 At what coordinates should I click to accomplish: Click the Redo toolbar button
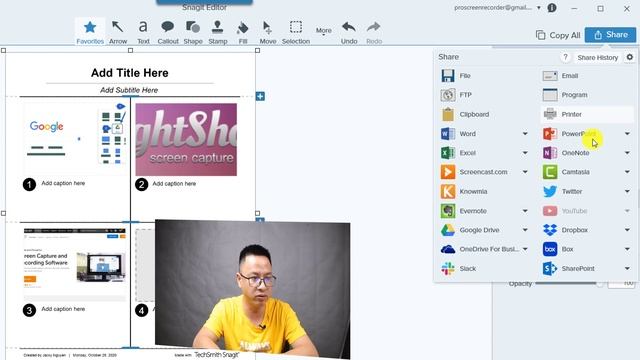(374, 32)
